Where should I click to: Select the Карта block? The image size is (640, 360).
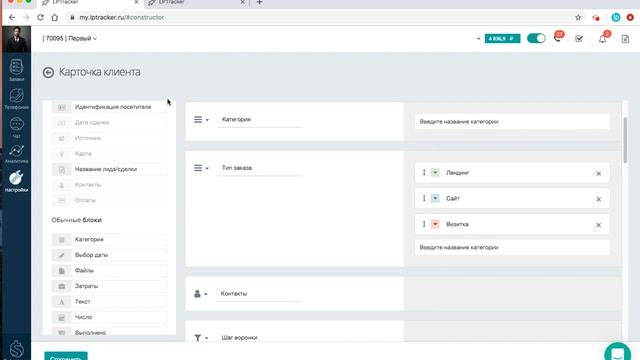[109, 153]
